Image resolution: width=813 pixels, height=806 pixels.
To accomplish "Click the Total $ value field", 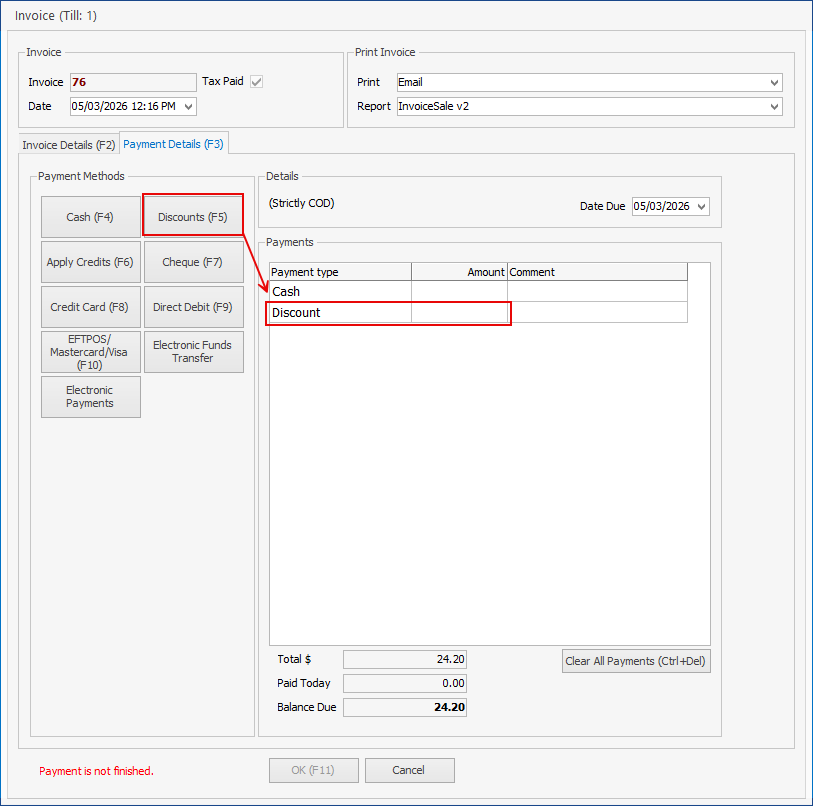I will 404,660.
